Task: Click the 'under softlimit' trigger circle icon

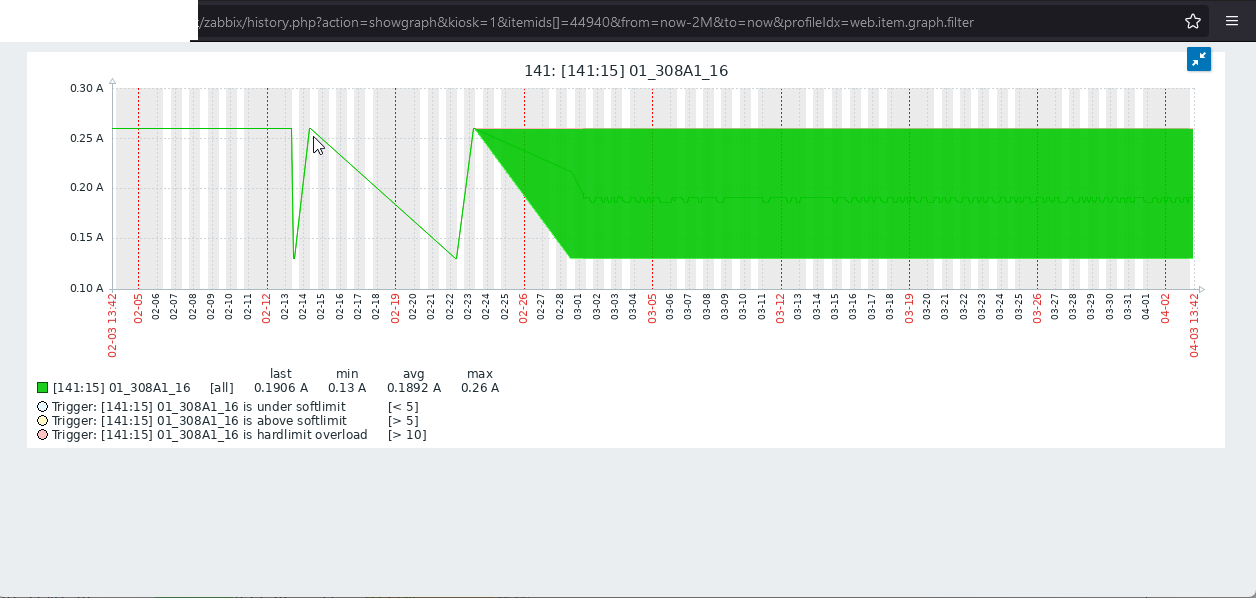Action: (x=42, y=407)
